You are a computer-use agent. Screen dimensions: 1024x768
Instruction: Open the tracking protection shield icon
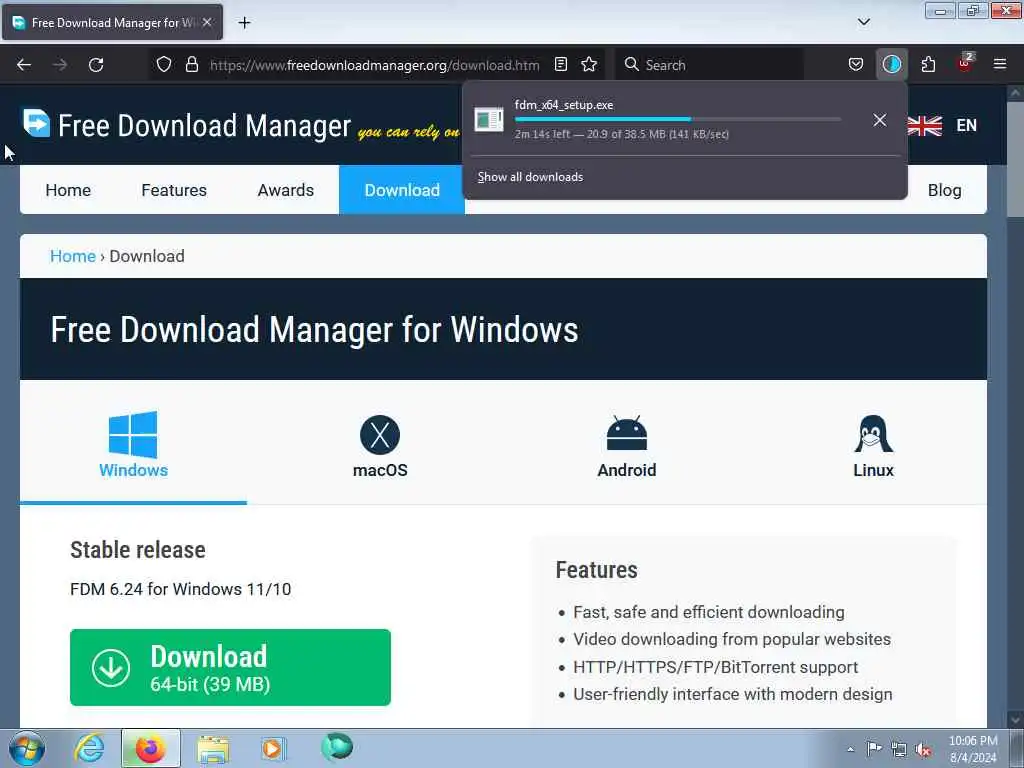[x=164, y=65]
